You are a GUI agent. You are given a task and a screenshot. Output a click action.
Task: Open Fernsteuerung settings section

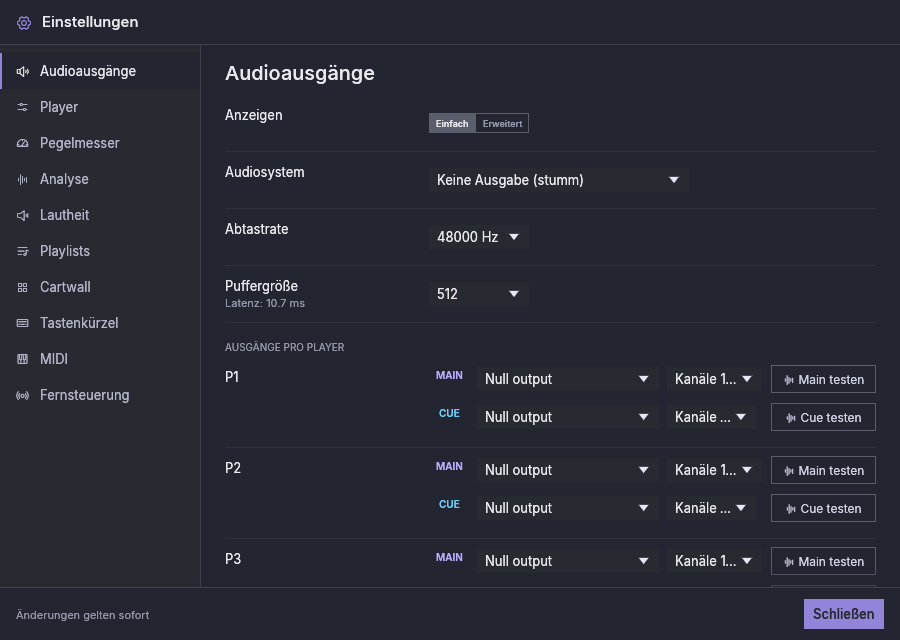click(x=100, y=395)
